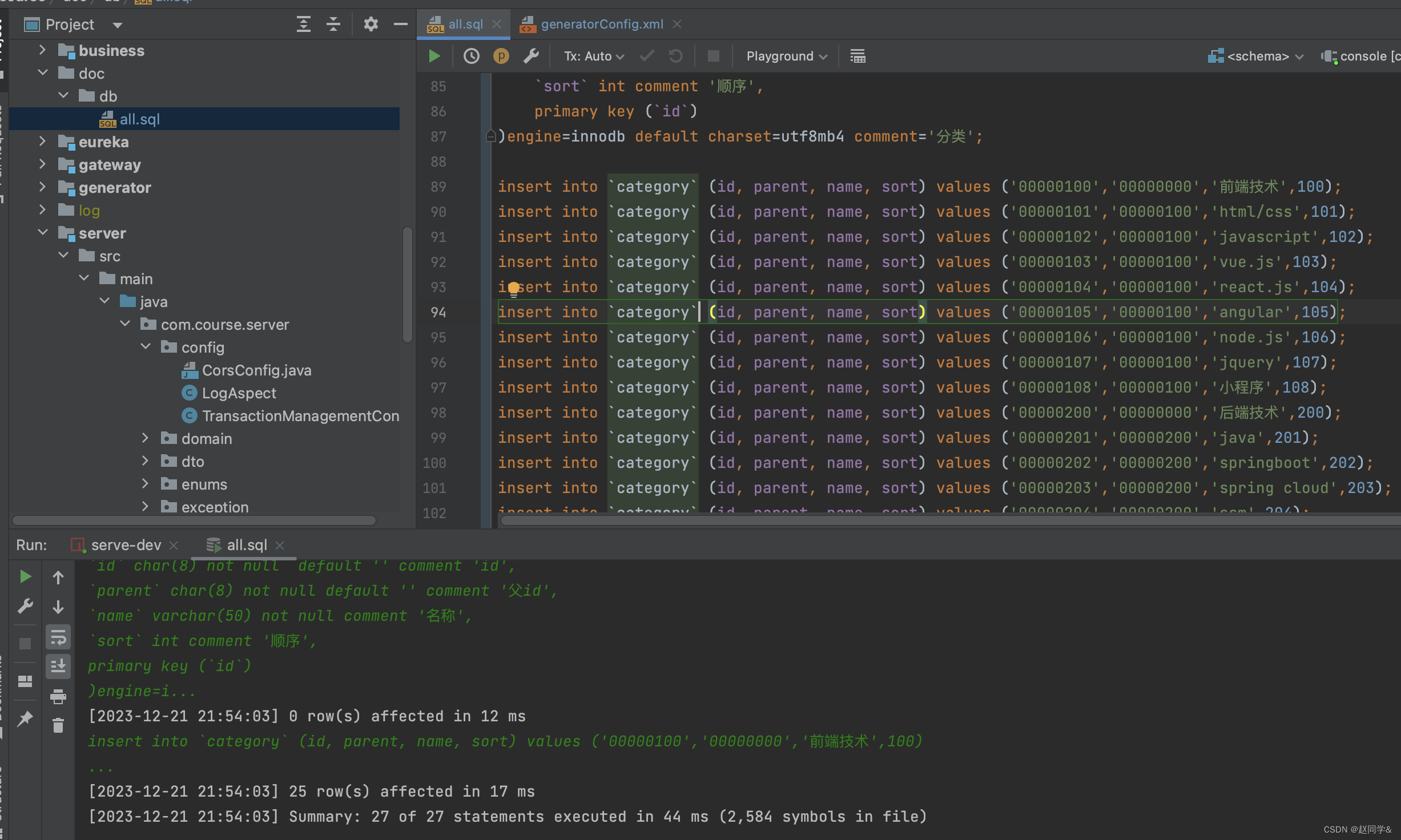Click the green Execute button in SQL toolbar

(434, 56)
